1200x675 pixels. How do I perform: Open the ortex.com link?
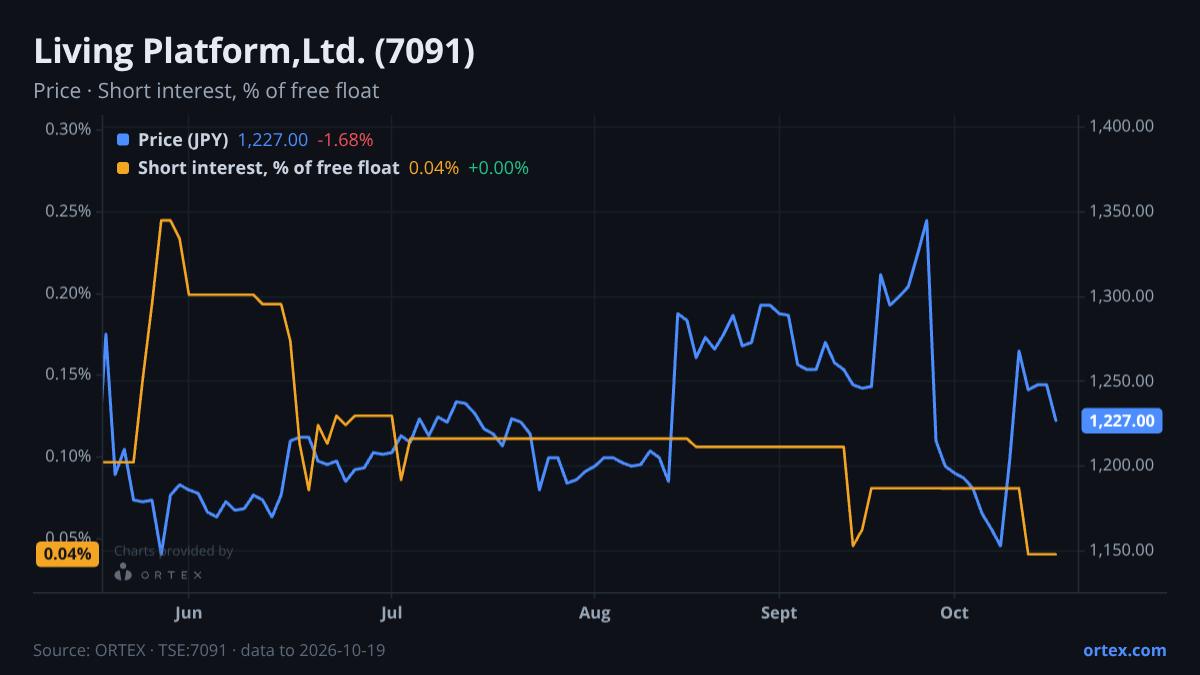click(1124, 650)
